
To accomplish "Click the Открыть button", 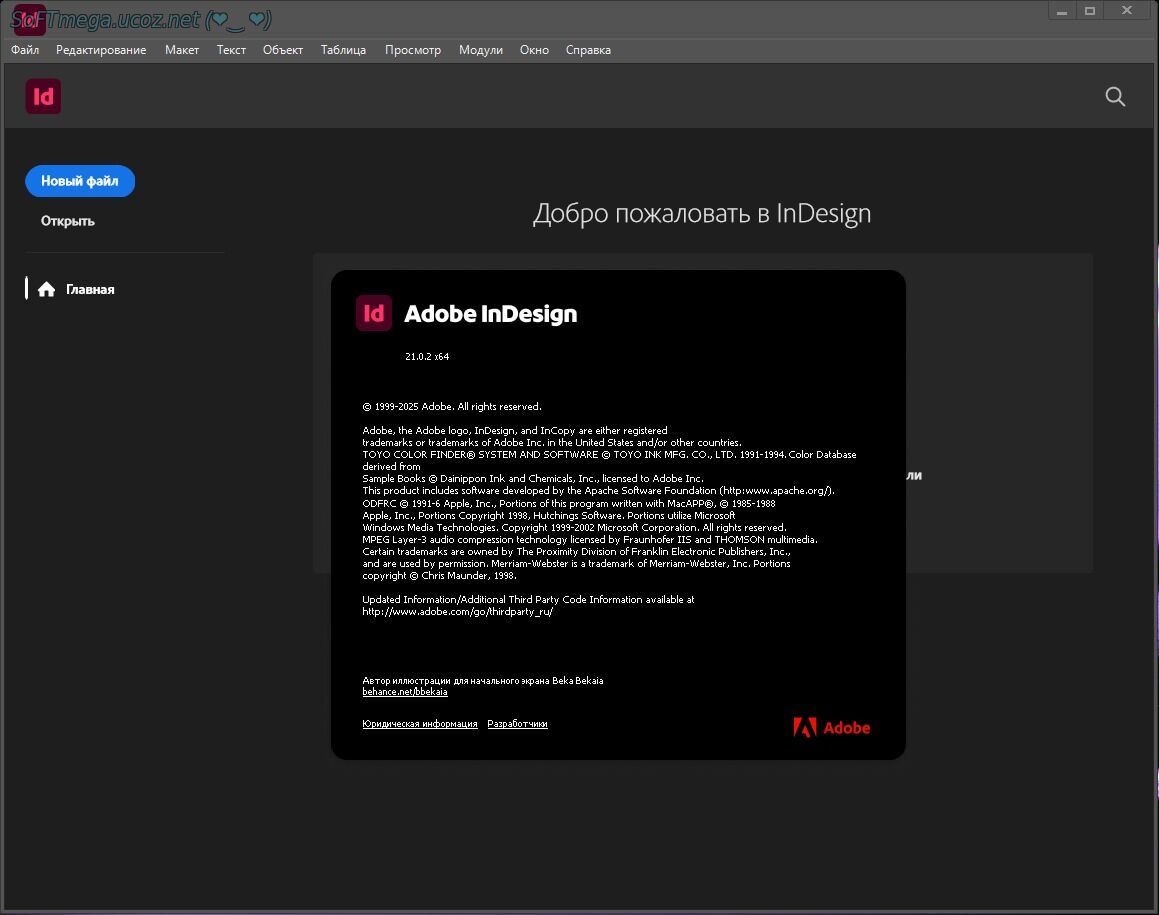I will pyautogui.click(x=68, y=221).
